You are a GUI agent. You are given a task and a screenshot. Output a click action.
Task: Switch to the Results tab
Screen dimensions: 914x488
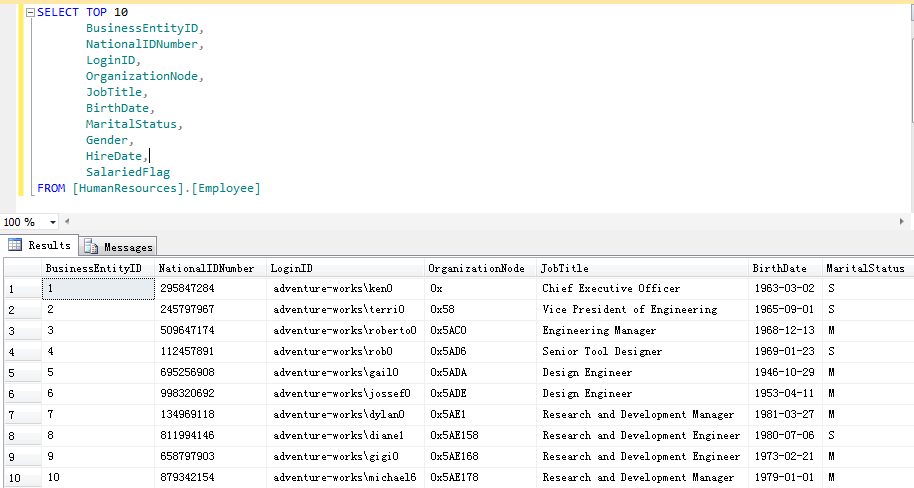click(40, 245)
